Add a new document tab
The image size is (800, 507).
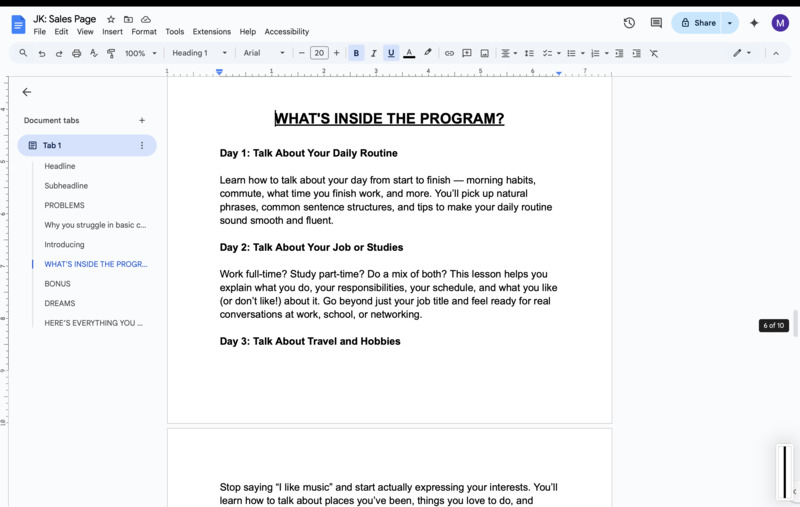tap(142, 120)
